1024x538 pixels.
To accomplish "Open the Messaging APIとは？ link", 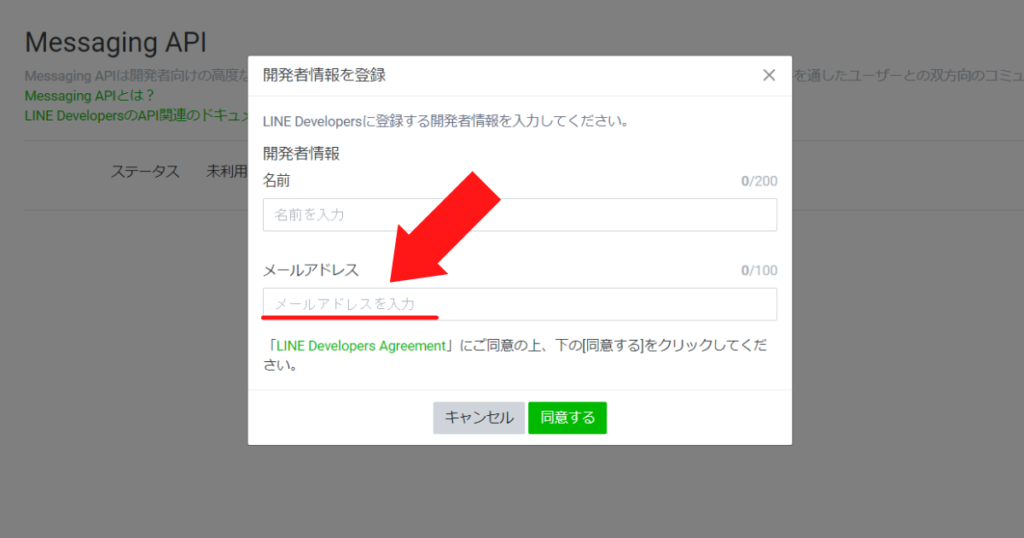I will tap(89, 95).
